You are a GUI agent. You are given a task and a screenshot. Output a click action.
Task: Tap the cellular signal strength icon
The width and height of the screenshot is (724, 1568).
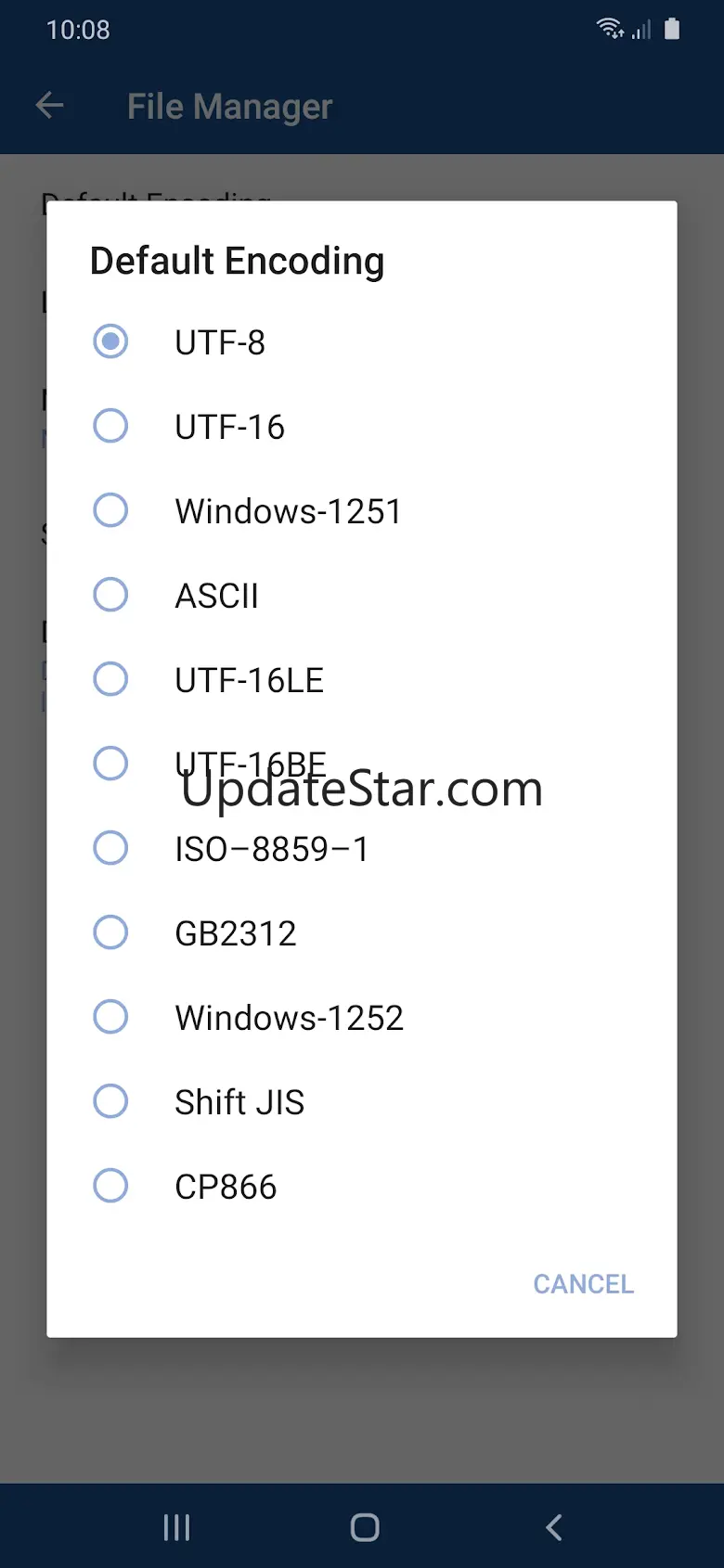pyautogui.click(x=641, y=31)
